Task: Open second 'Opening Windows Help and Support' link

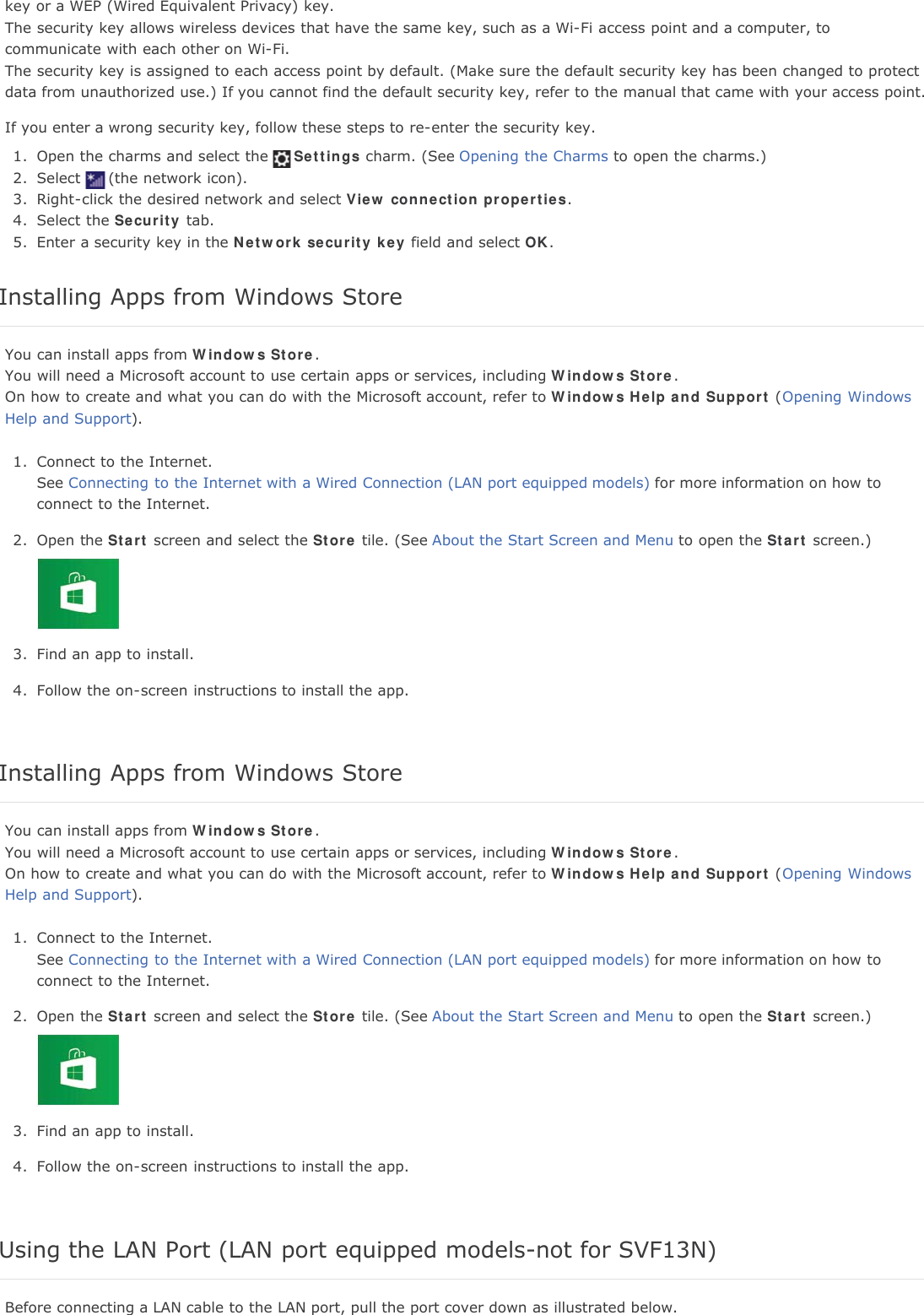Action: 846,874
